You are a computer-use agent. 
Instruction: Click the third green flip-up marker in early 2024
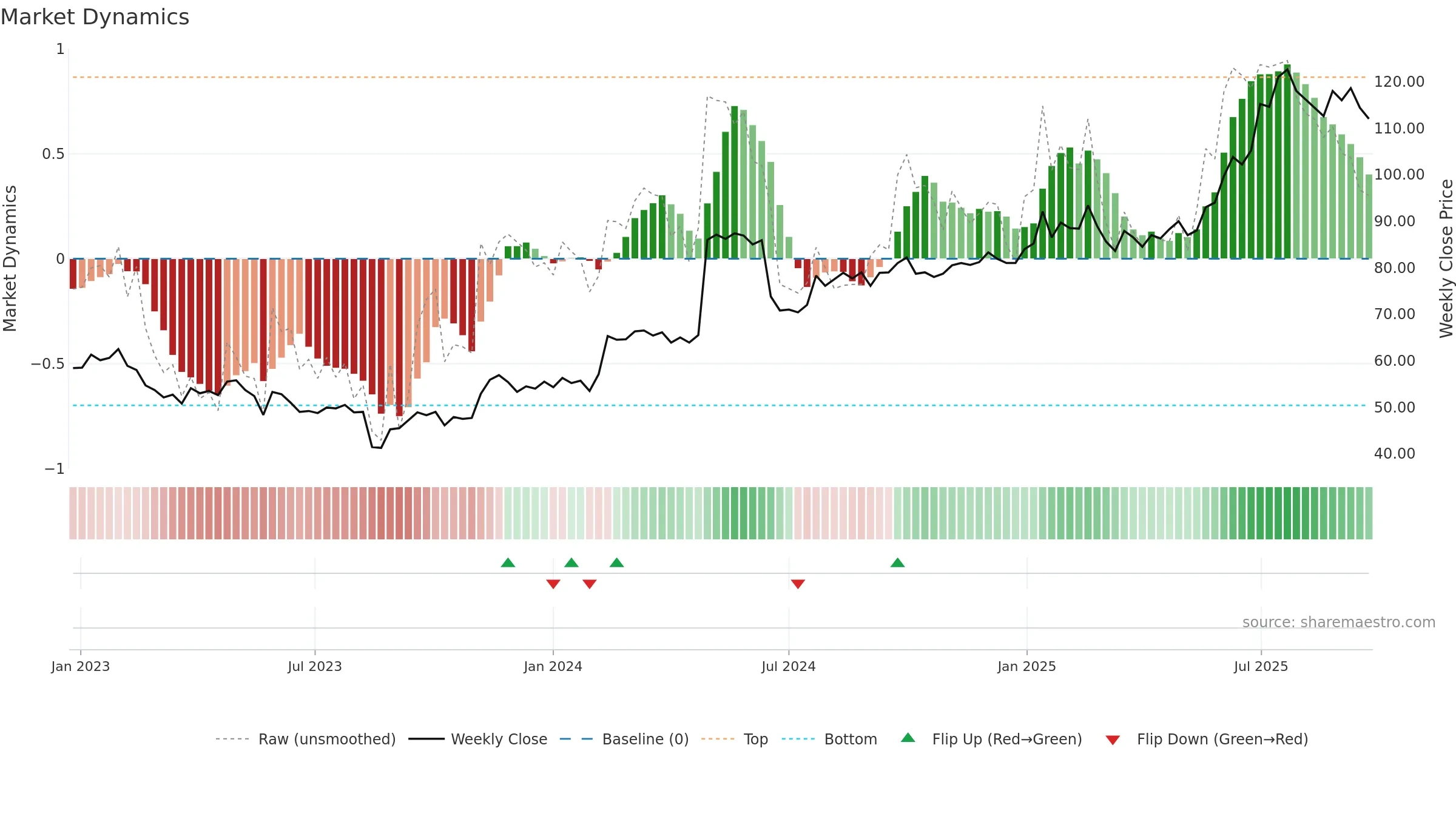[617, 562]
